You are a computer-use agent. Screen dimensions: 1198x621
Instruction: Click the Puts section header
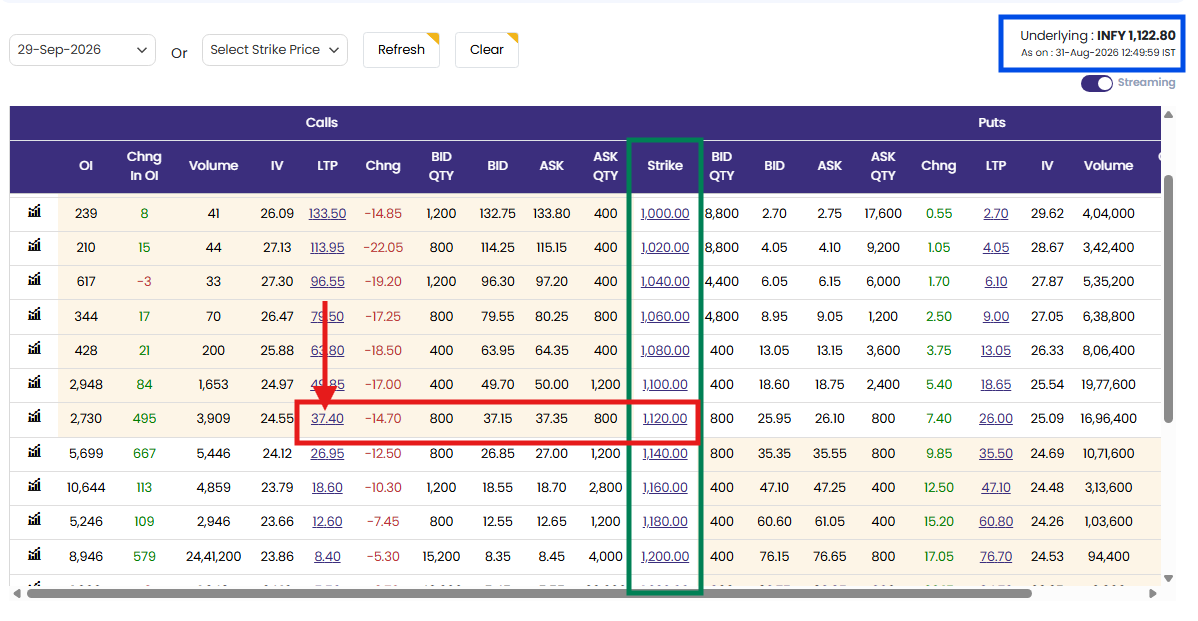992,122
